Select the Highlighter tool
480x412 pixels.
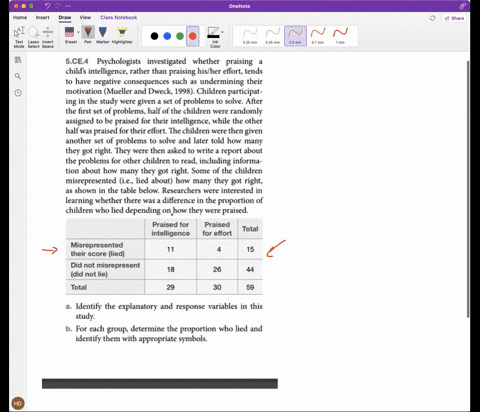pyautogui.click(x=122, y=35)
